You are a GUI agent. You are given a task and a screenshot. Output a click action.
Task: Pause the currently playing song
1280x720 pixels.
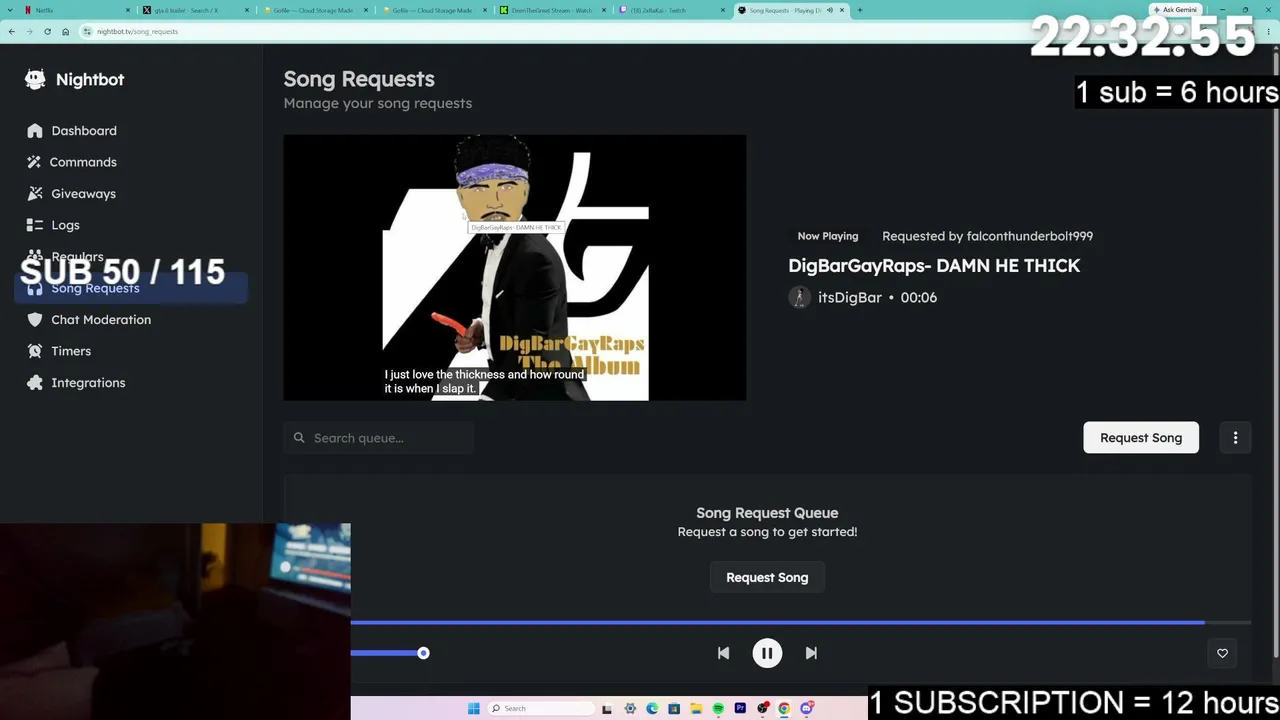click(767, 653)
